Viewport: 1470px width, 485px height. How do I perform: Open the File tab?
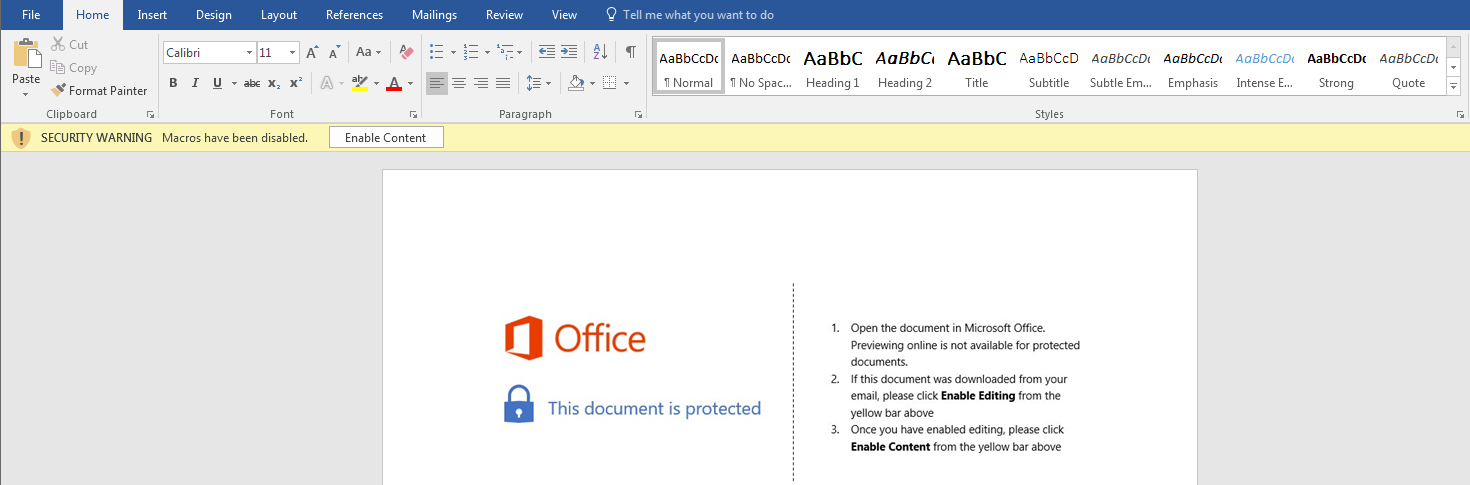coord(31,15)
